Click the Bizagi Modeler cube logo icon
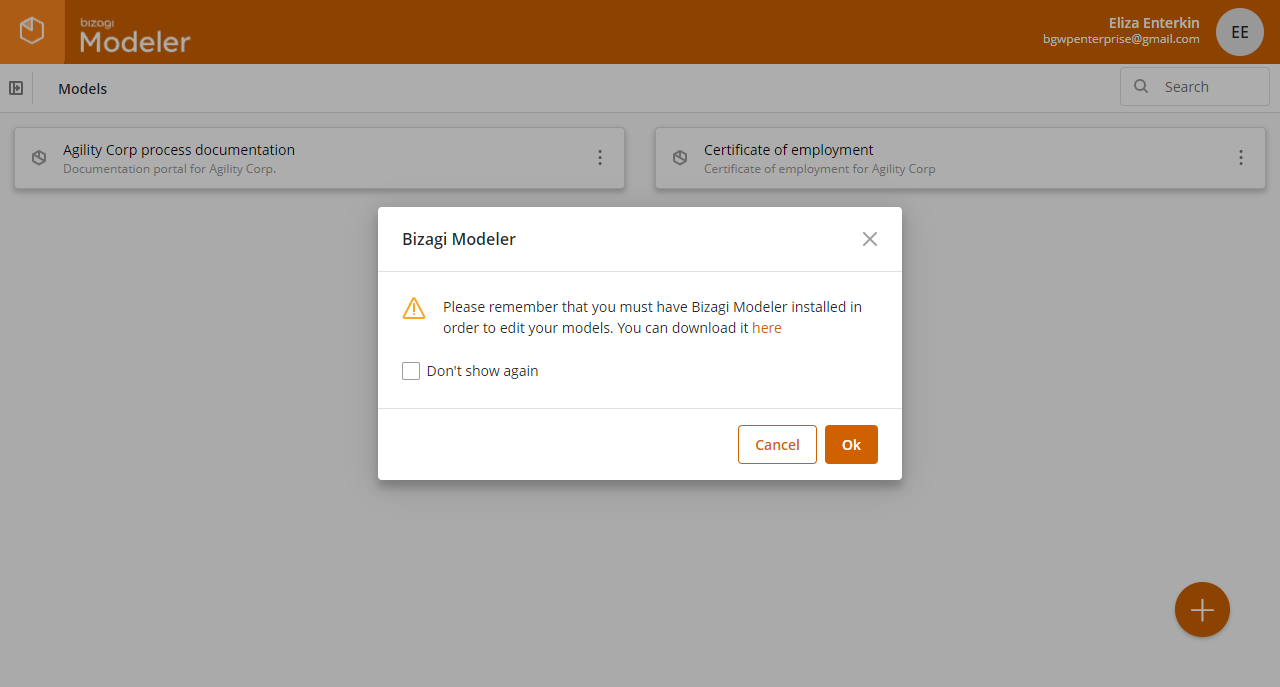Image resolution: width=1280 pixels, height=687 pixels. pyautogui.click(x=32, y=31)
